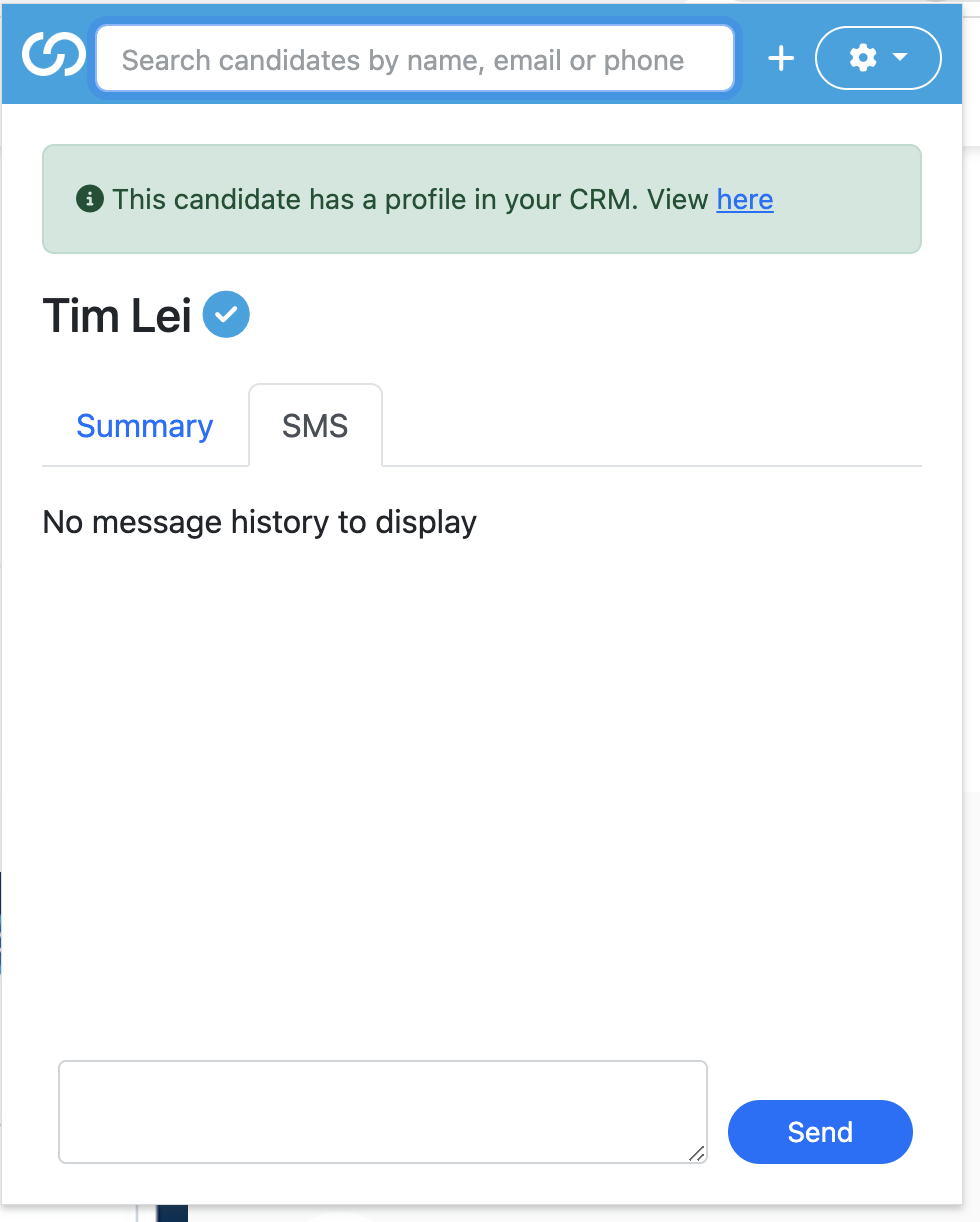Screen dimensions: 980x1222
Task: Click the info icon in CRM notice
Action: click(x=90, y=199)
